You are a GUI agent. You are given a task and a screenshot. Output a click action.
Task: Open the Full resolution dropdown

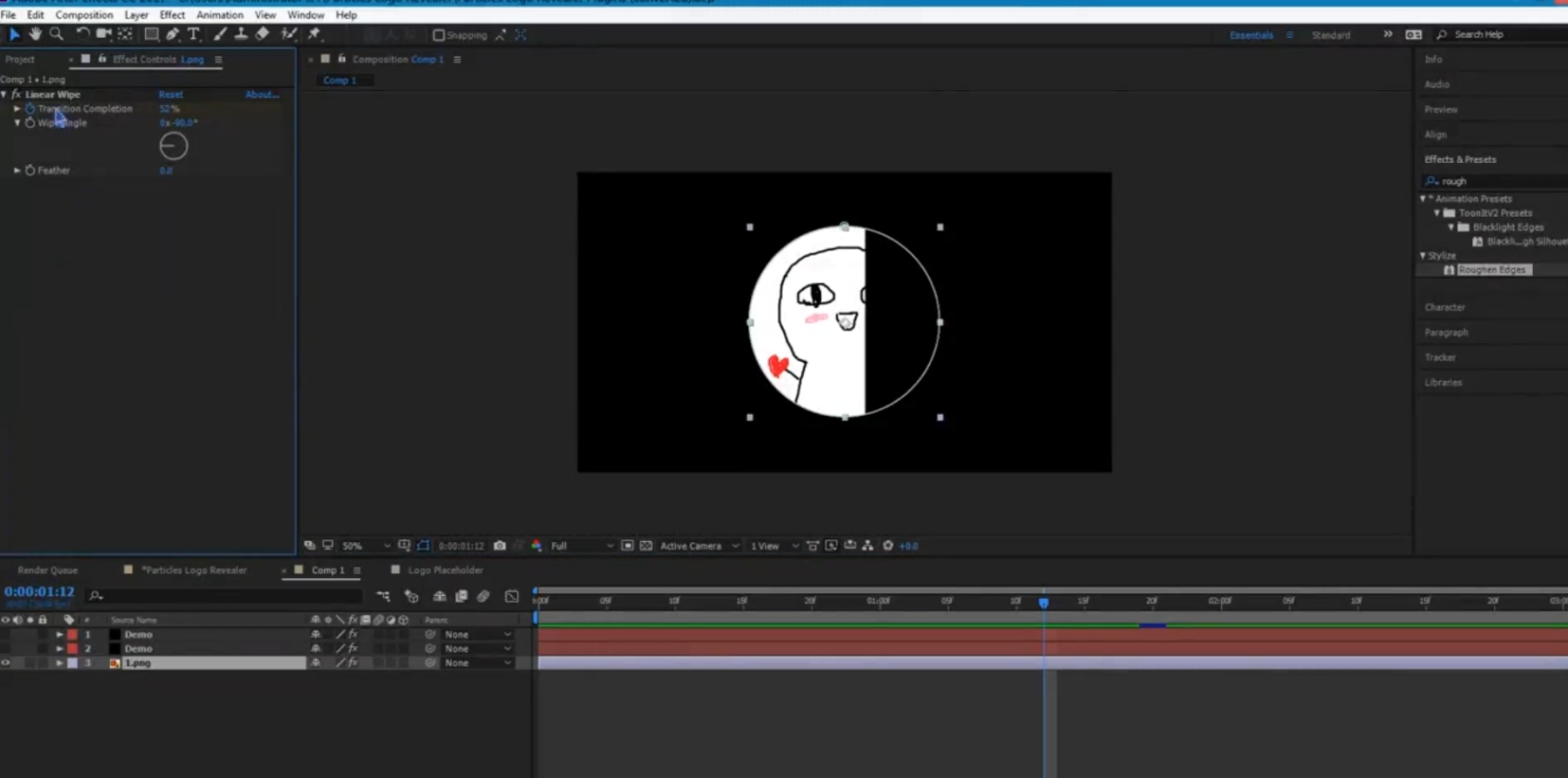[x=582, y=546]
